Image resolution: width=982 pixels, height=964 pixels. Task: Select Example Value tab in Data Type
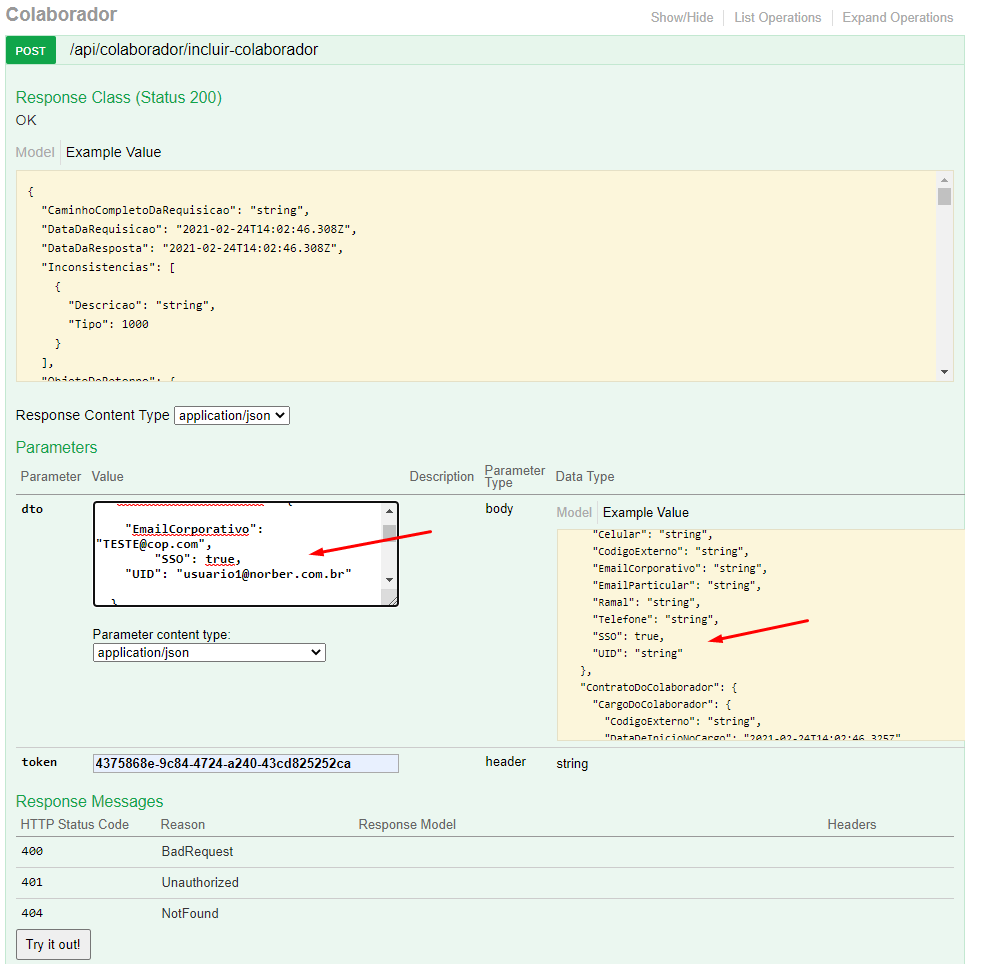(645, 512)
